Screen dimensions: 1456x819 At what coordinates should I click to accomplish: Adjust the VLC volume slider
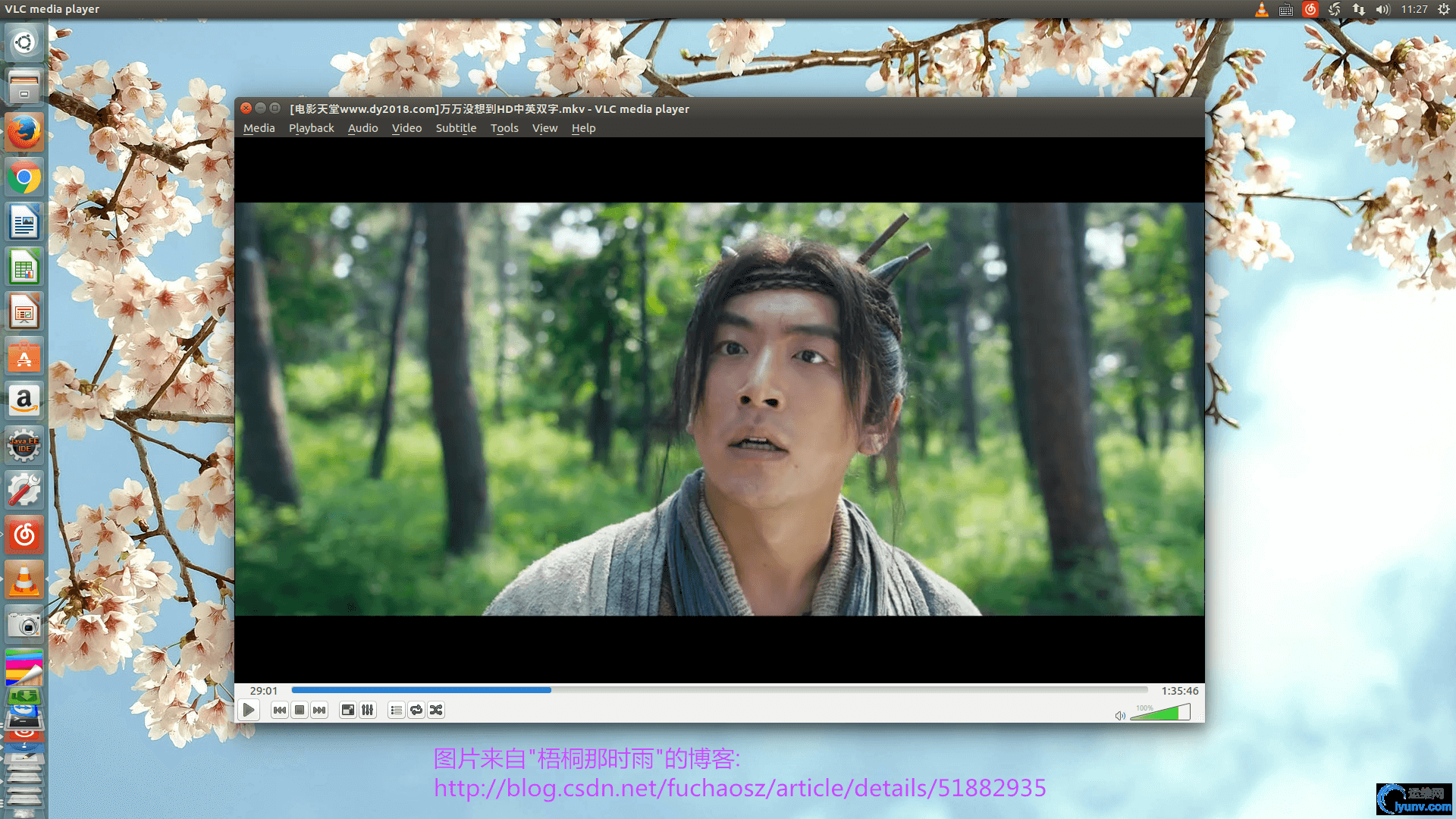coord(1160,713)
